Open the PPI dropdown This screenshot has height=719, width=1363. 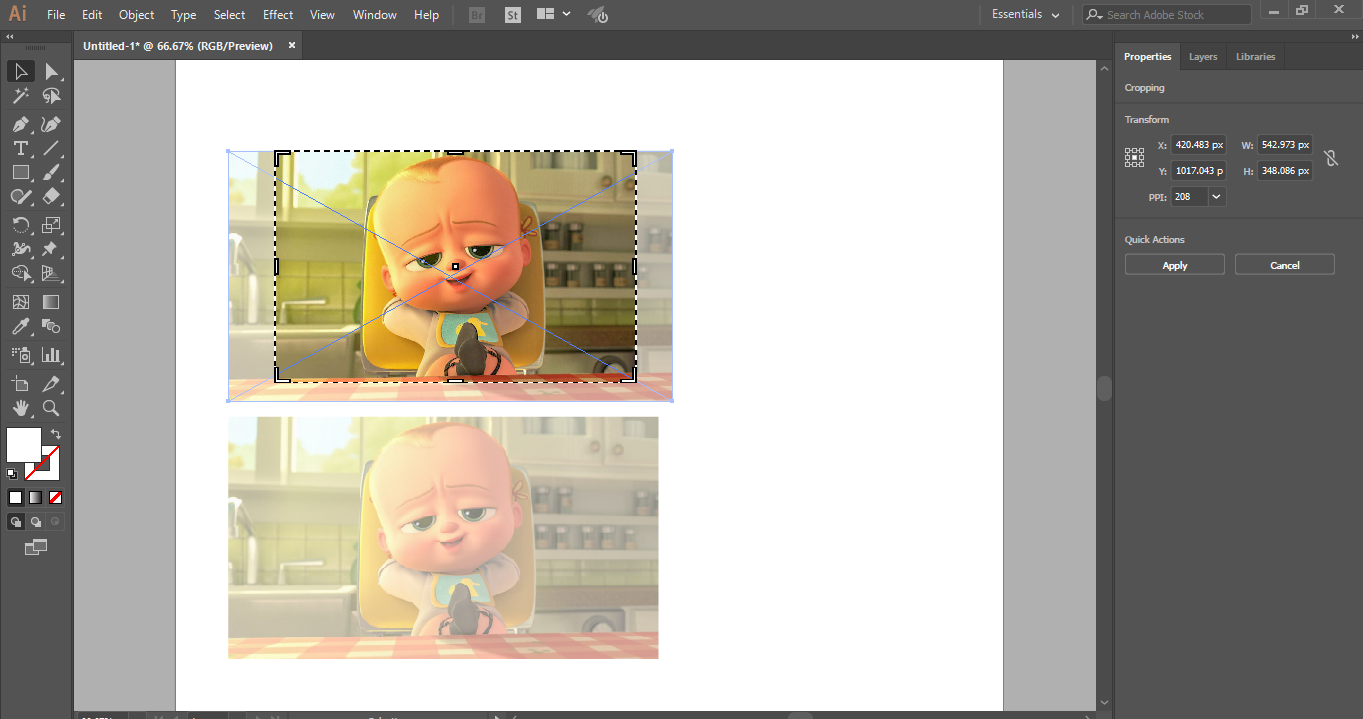(1216, 196)
